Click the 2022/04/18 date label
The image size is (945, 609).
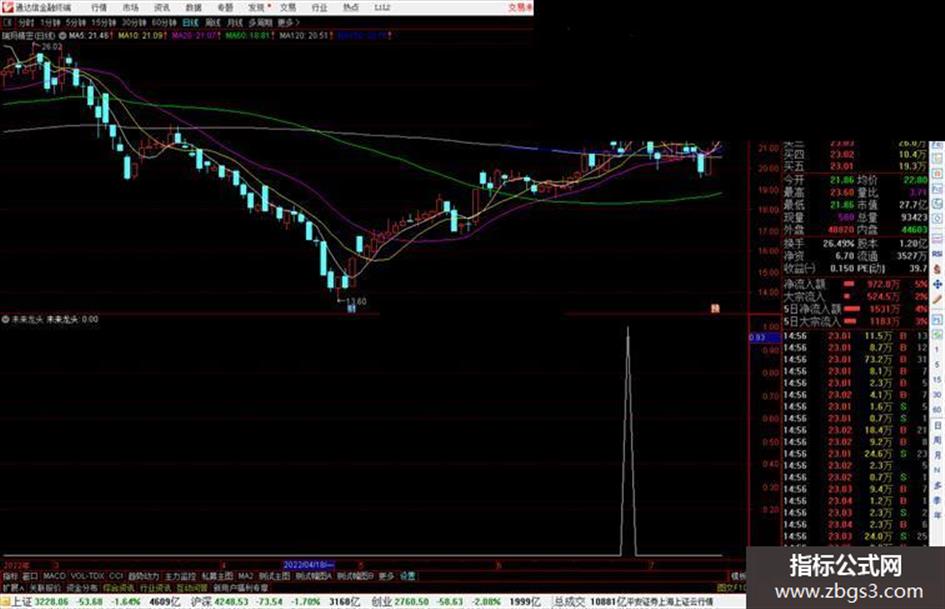pos(309,565)
